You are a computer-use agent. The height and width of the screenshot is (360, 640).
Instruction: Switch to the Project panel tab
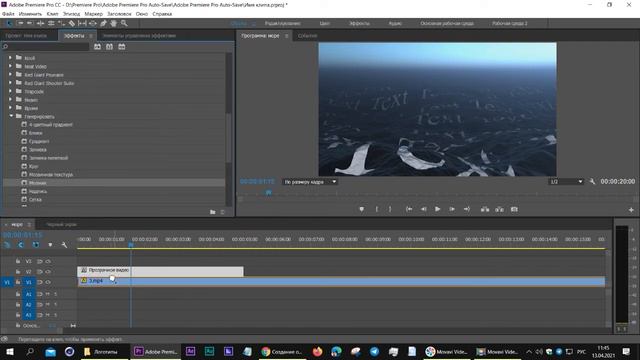pyautogui.click(x=26, y=36)
